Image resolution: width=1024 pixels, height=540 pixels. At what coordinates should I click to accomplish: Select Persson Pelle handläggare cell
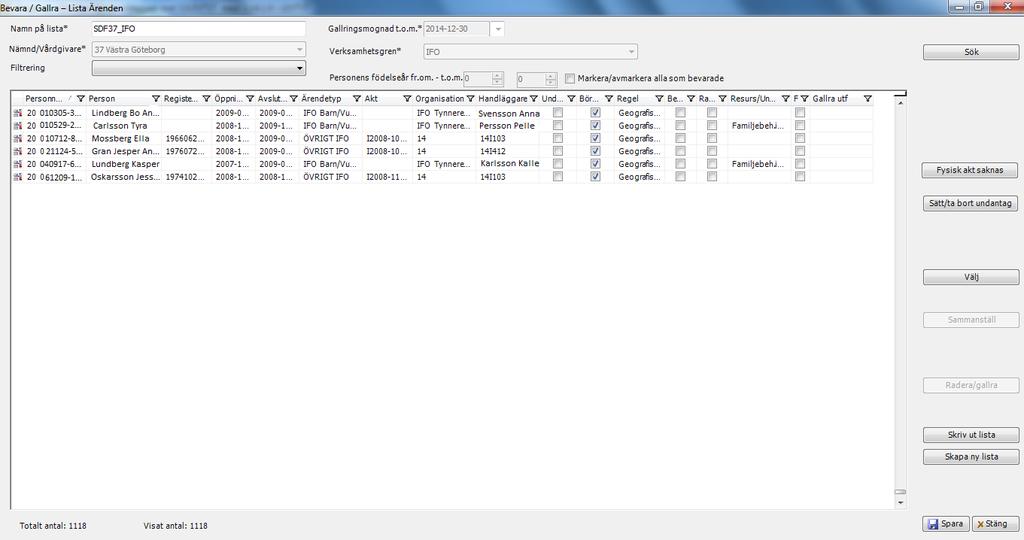(507, 125)
